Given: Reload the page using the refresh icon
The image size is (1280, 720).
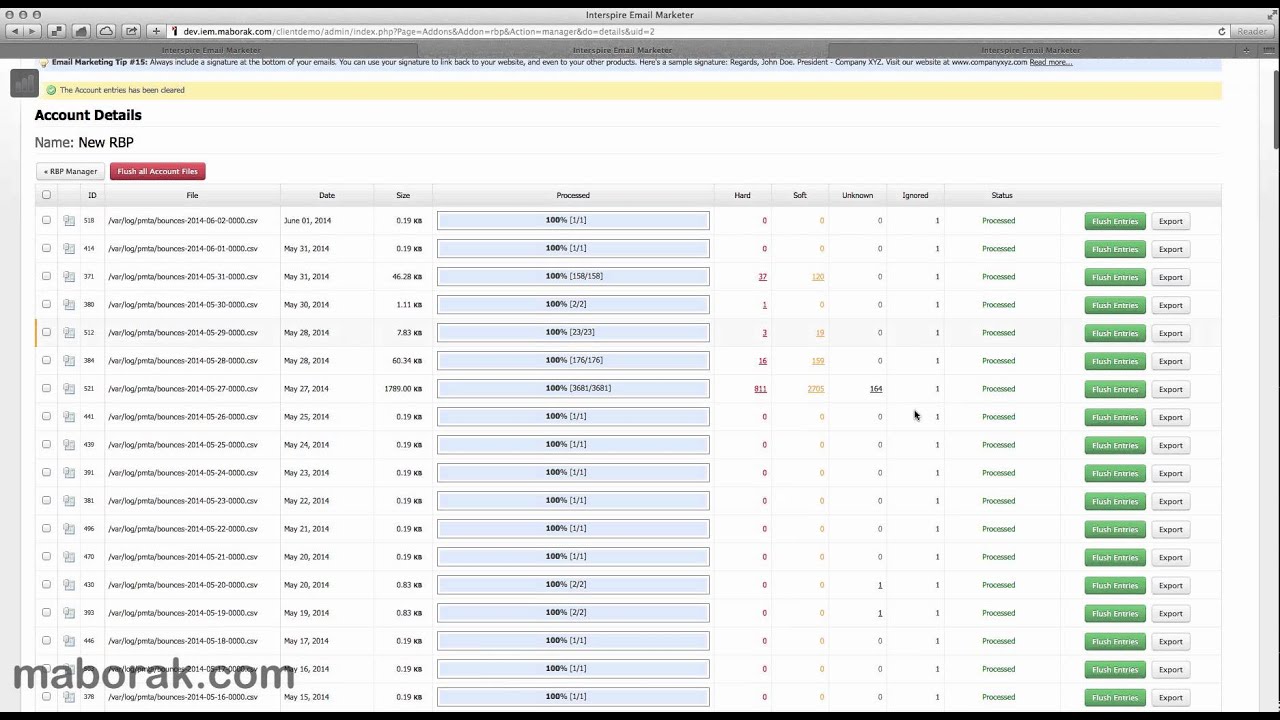Looking at the screenshot, I should (1221, 31).
